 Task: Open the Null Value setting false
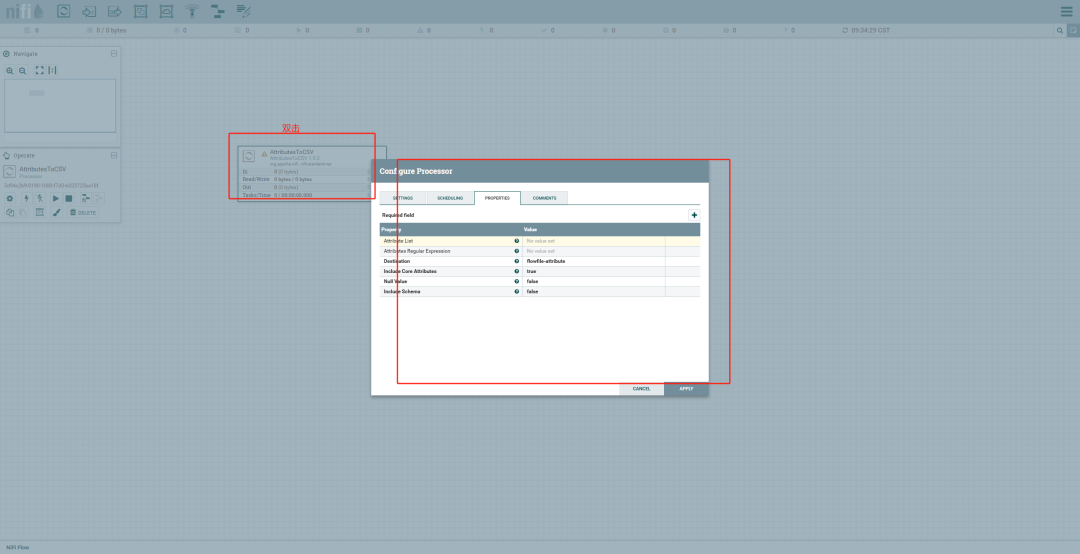coord(594,281)
